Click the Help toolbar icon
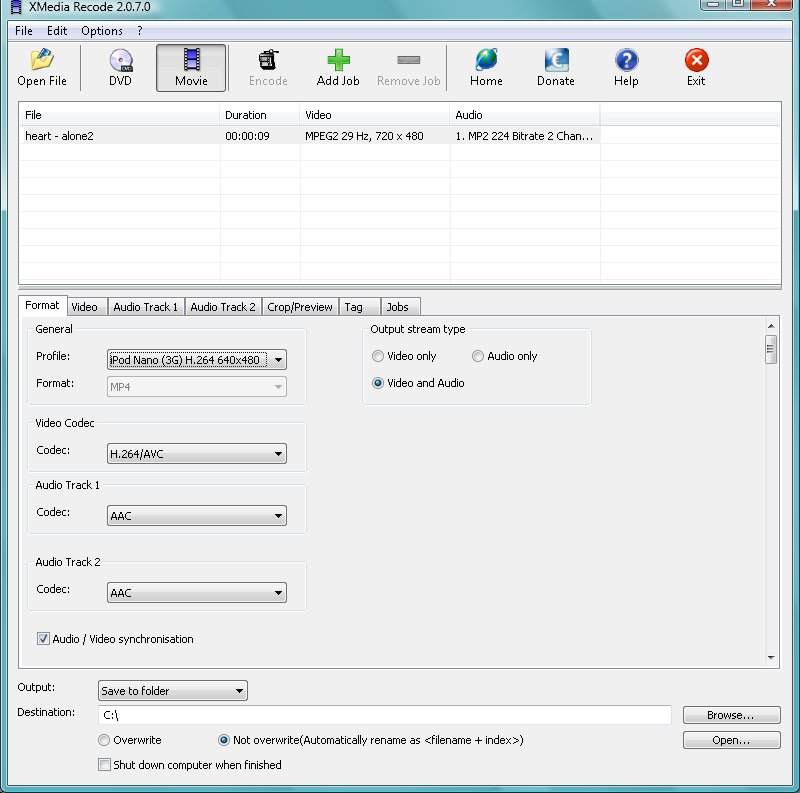 tap(625, 66)
